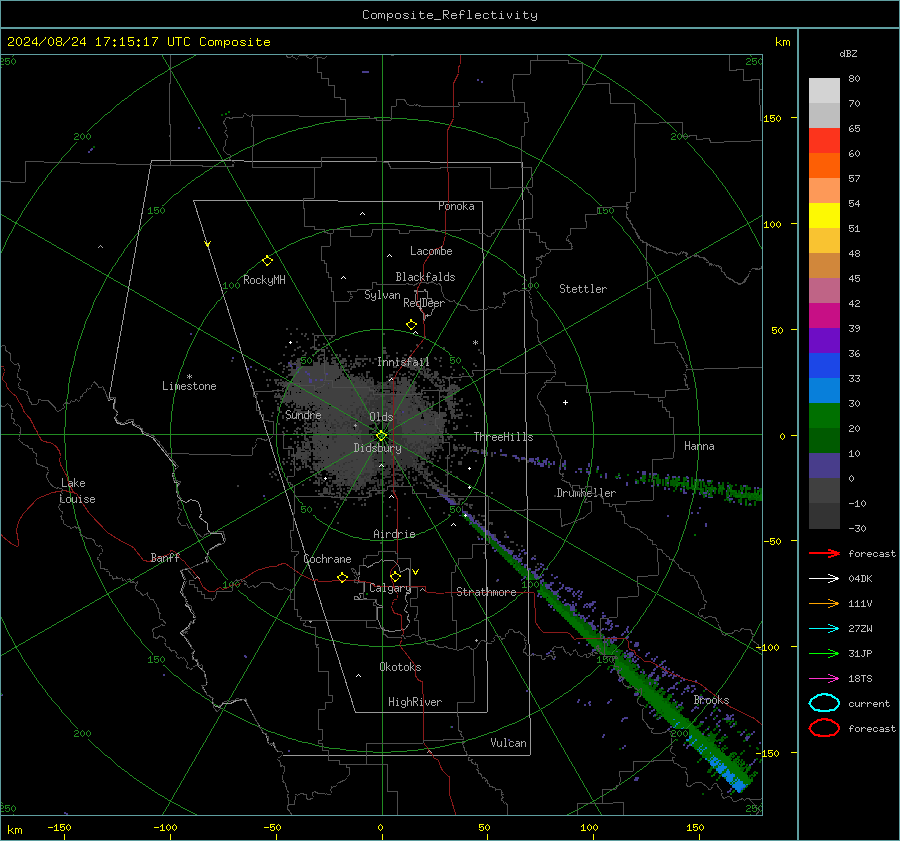Click the white plus marker west of Hanna
Viewport: 900px width, 841px height.
click(x=565, y=402)
